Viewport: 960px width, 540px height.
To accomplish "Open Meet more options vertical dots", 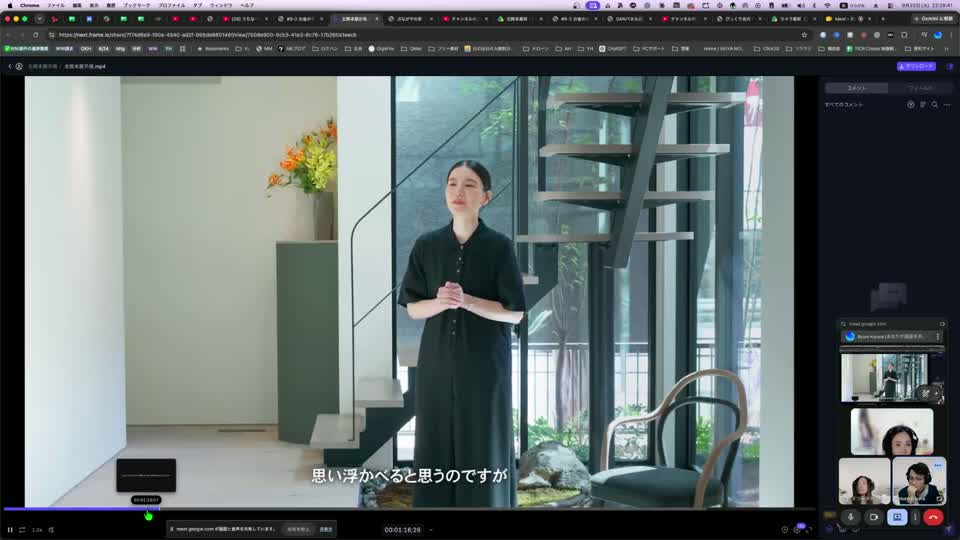I will 915,517.
